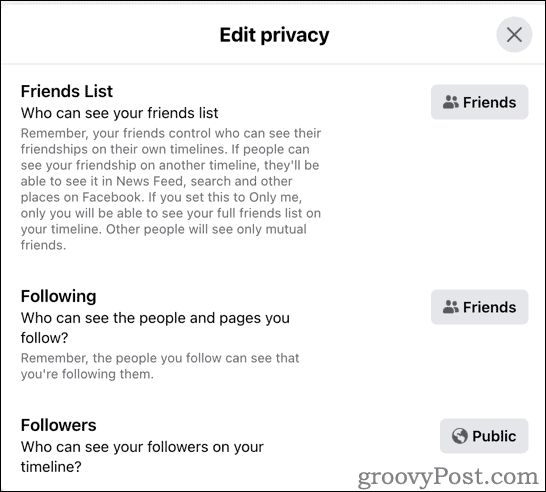Viewport: 546px width, 492px height.
Task: Click the following reminder description text
Action: 160,366
